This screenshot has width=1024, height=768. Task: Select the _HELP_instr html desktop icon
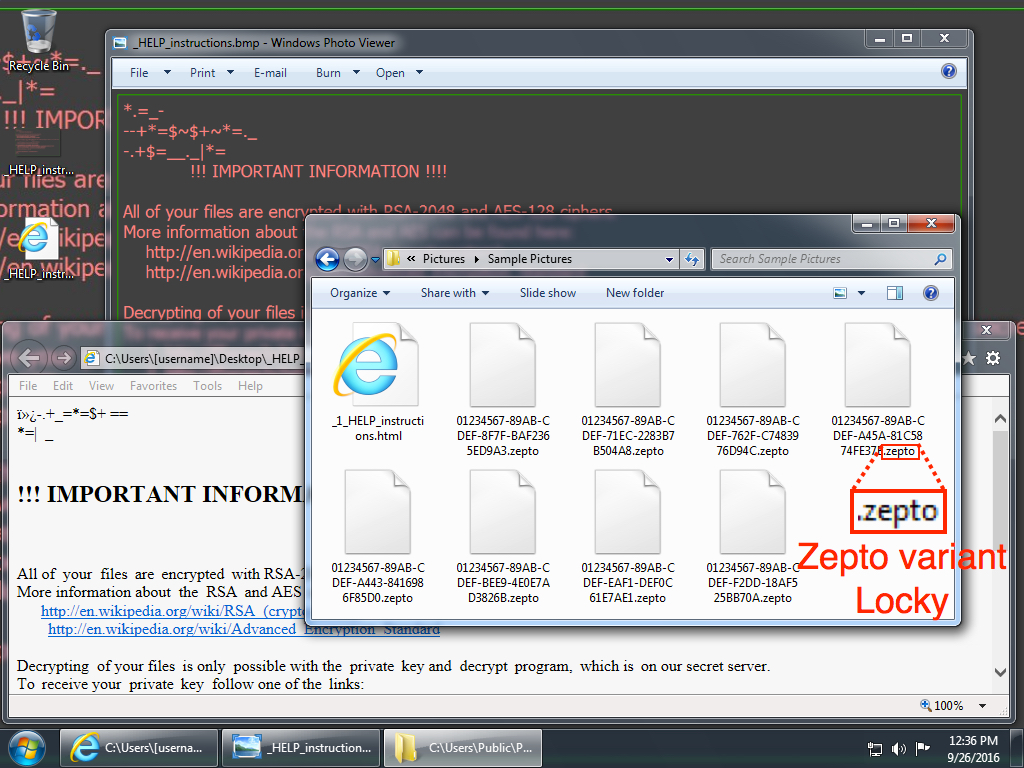click(x=37, y=251)
